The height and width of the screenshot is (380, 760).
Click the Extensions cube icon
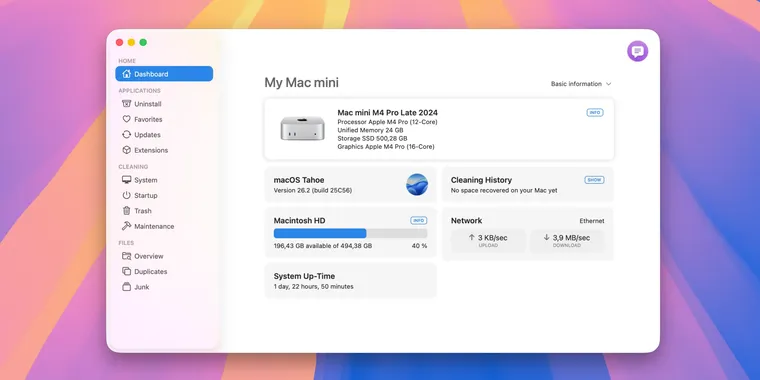[127, 150]
